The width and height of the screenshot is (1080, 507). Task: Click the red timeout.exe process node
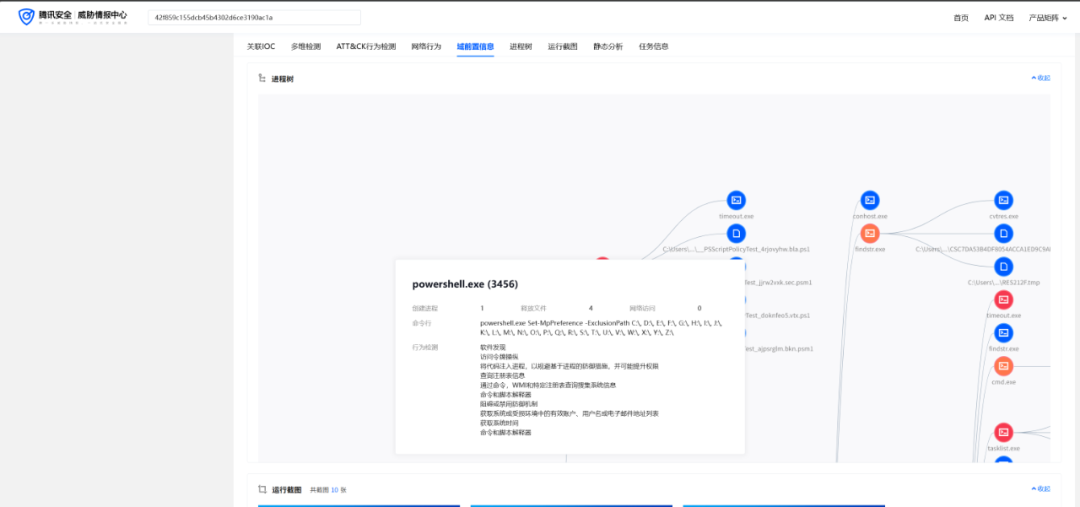point(1004,300)
